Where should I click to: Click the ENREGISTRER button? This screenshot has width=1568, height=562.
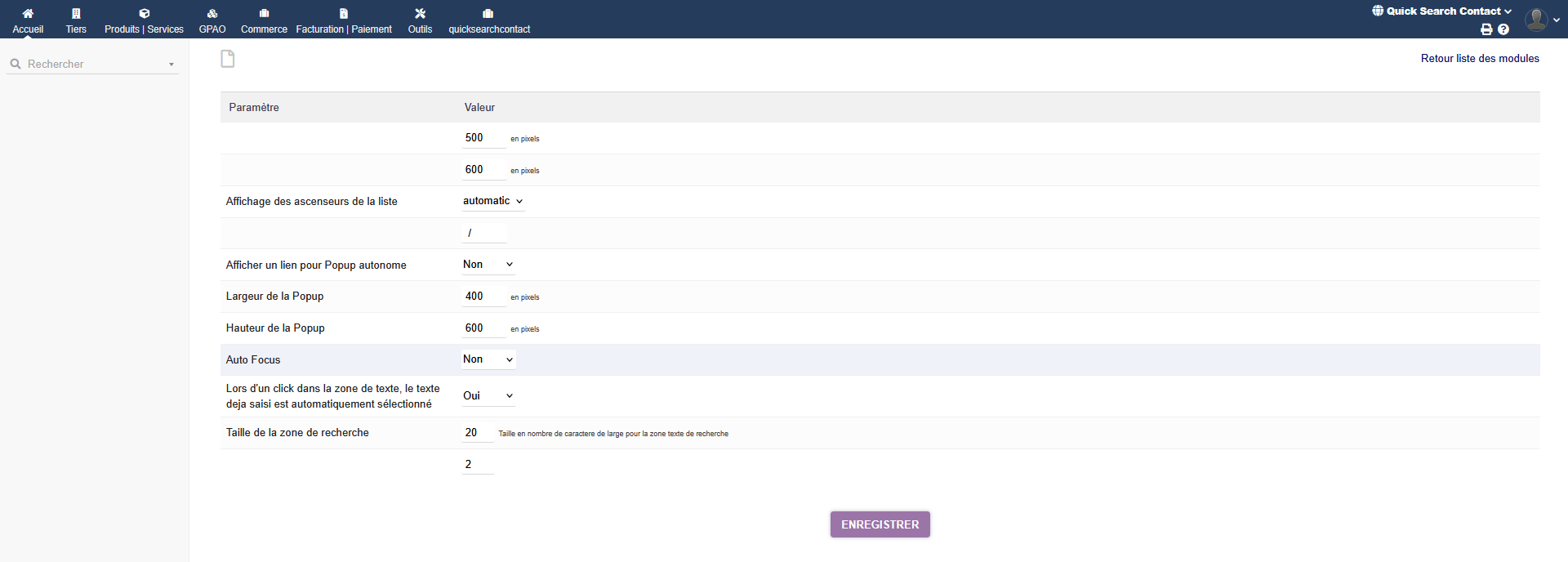(x=880, y=524)
